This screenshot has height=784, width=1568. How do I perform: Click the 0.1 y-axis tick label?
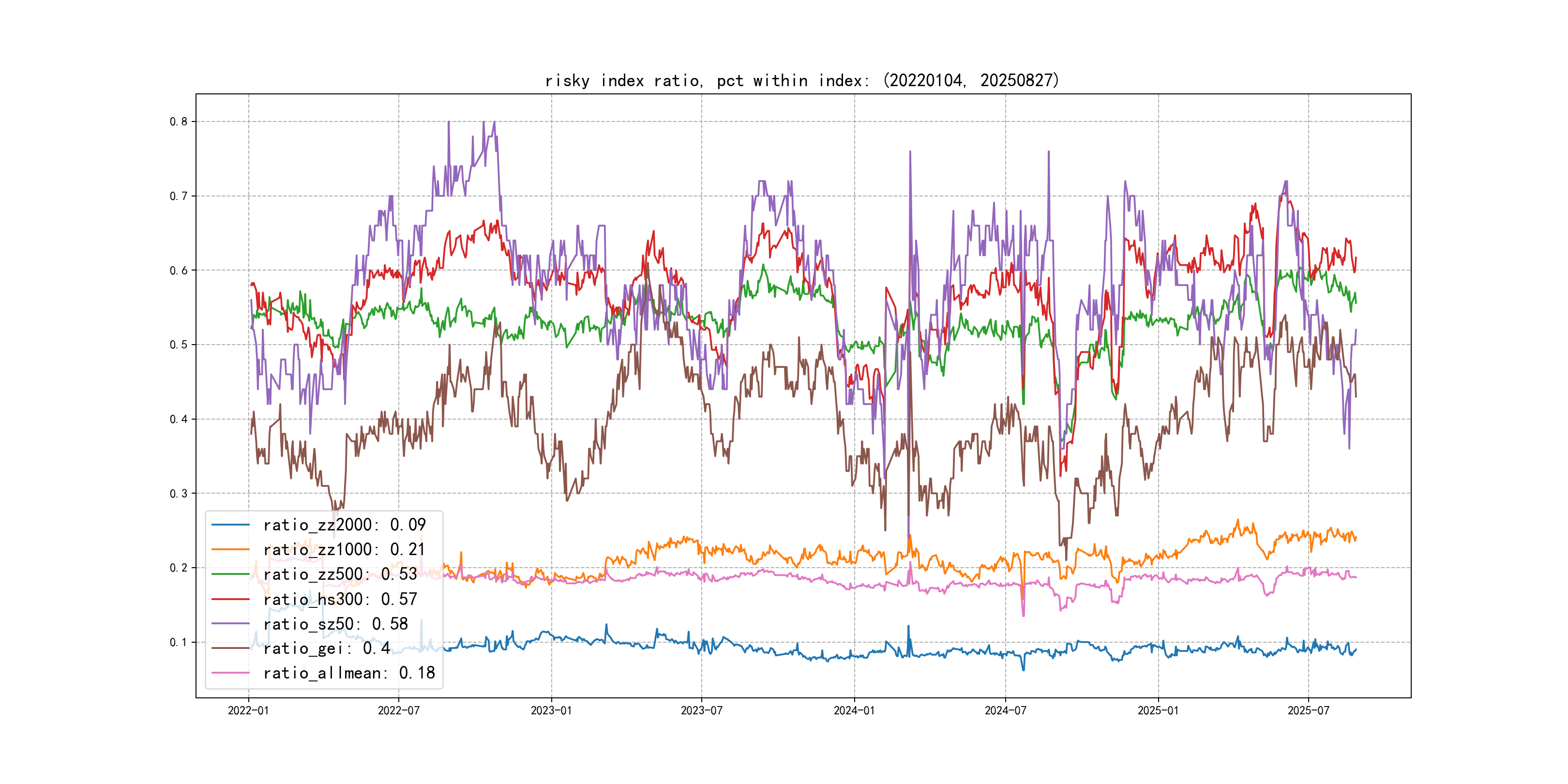[179, 642]
